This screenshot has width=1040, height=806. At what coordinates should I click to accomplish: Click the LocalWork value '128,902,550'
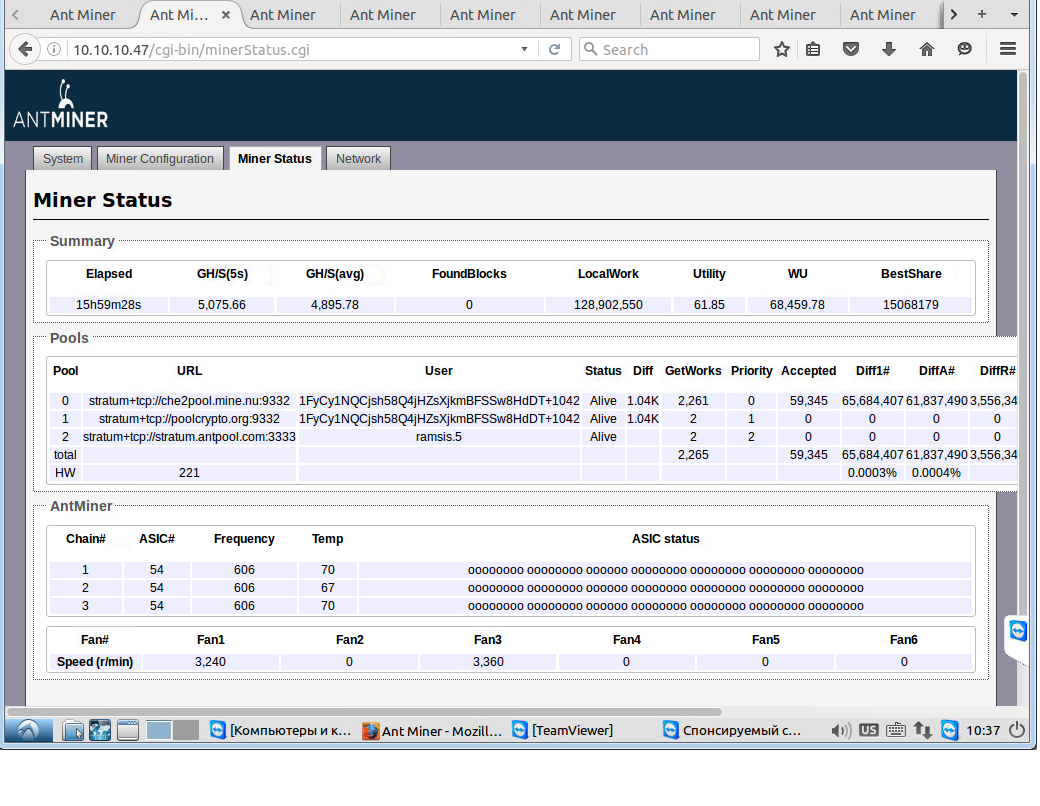(x=608, y=304)
